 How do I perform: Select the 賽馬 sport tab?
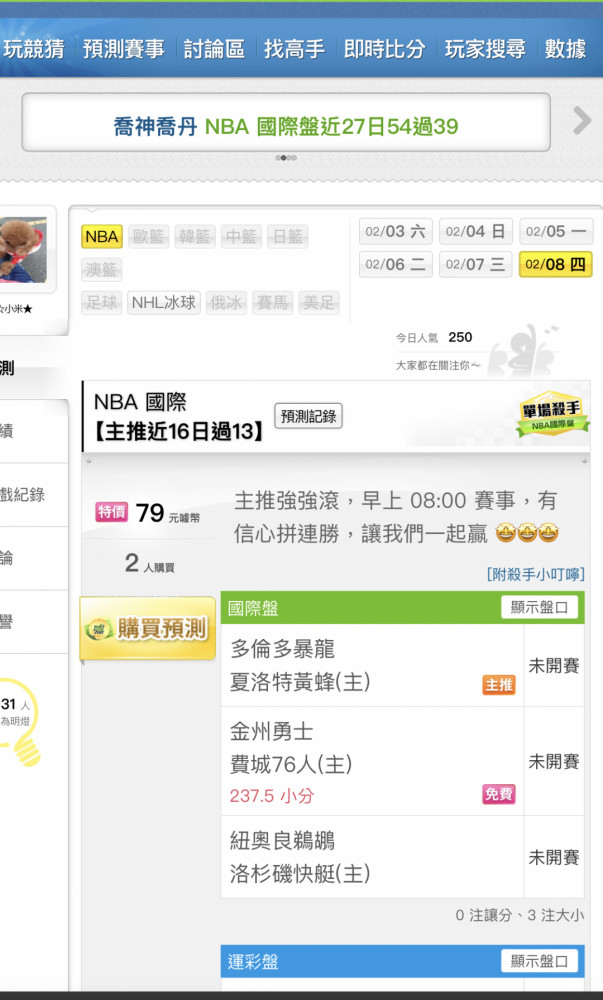[x=273, y=302]
